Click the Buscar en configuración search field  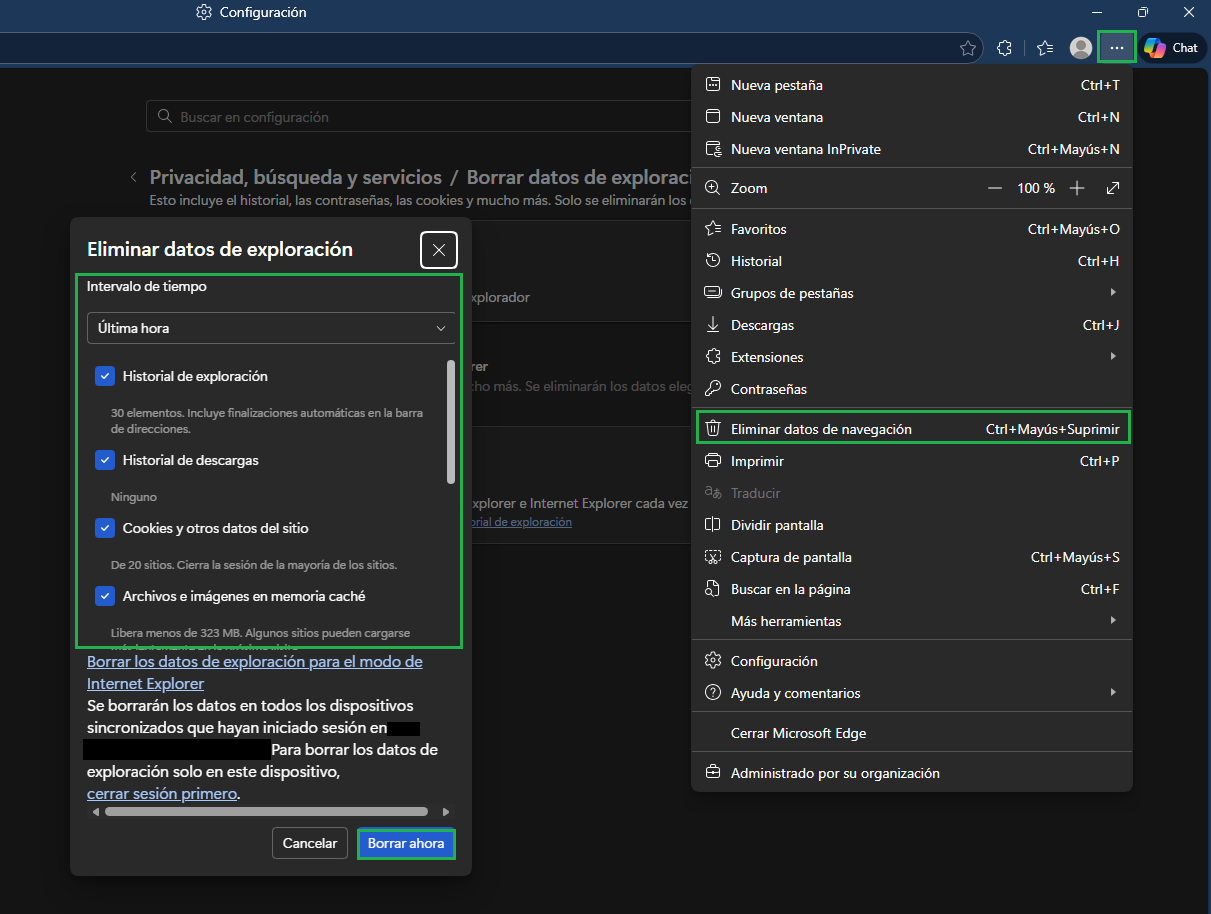(x=419, y=117)
